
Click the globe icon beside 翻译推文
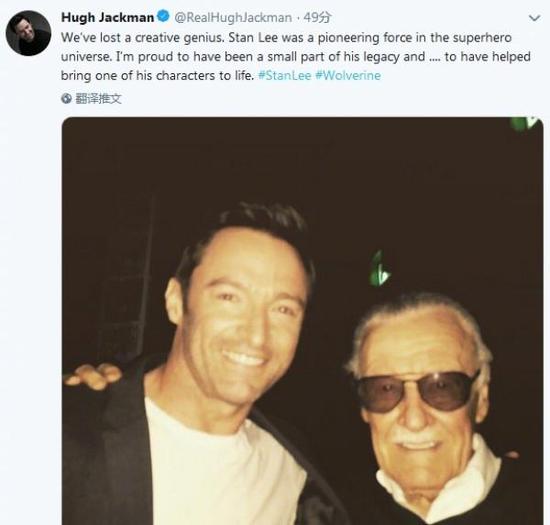point(66,99)
